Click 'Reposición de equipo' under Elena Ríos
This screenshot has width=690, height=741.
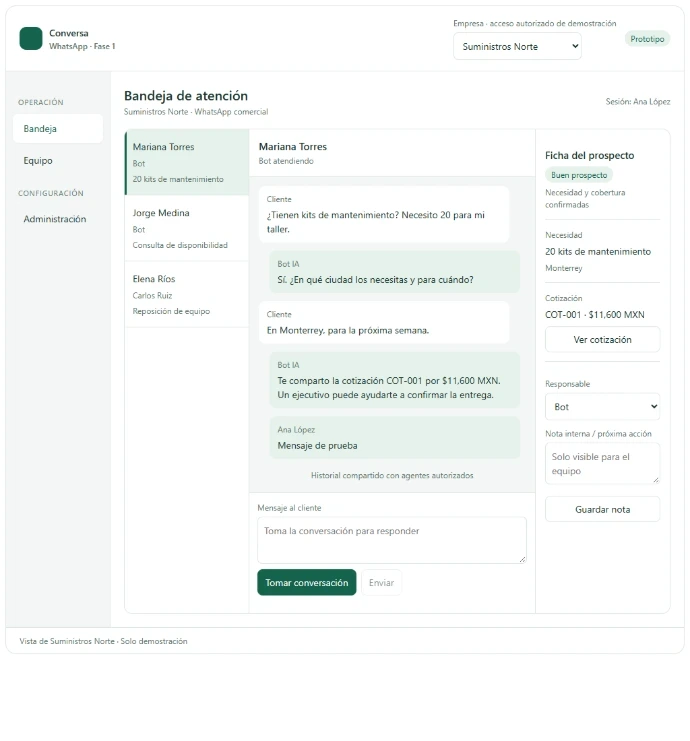pos(171,311)
